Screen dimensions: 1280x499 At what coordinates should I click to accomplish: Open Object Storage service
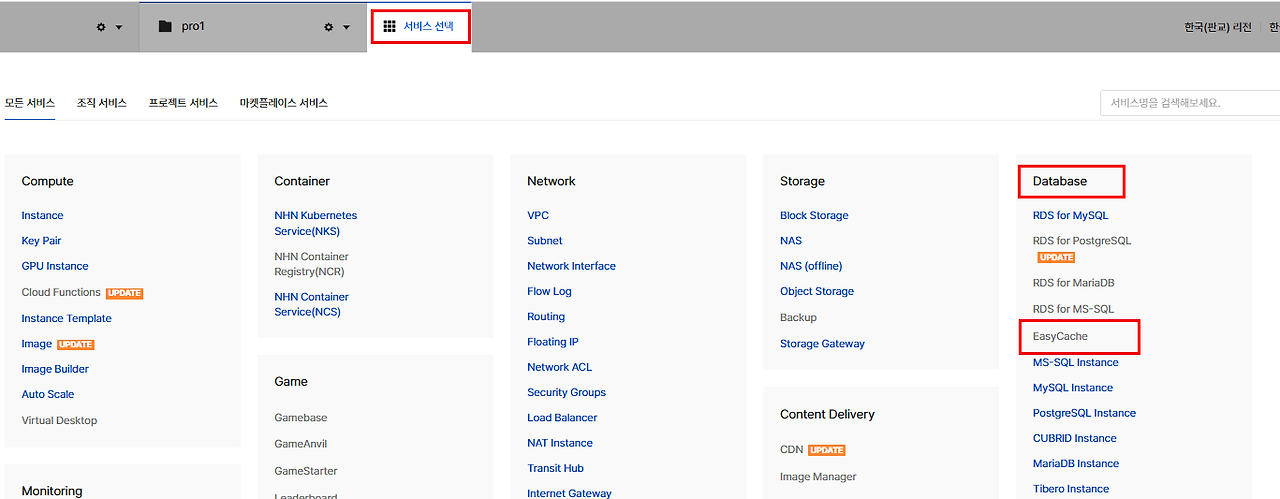(x=817, y=292)
